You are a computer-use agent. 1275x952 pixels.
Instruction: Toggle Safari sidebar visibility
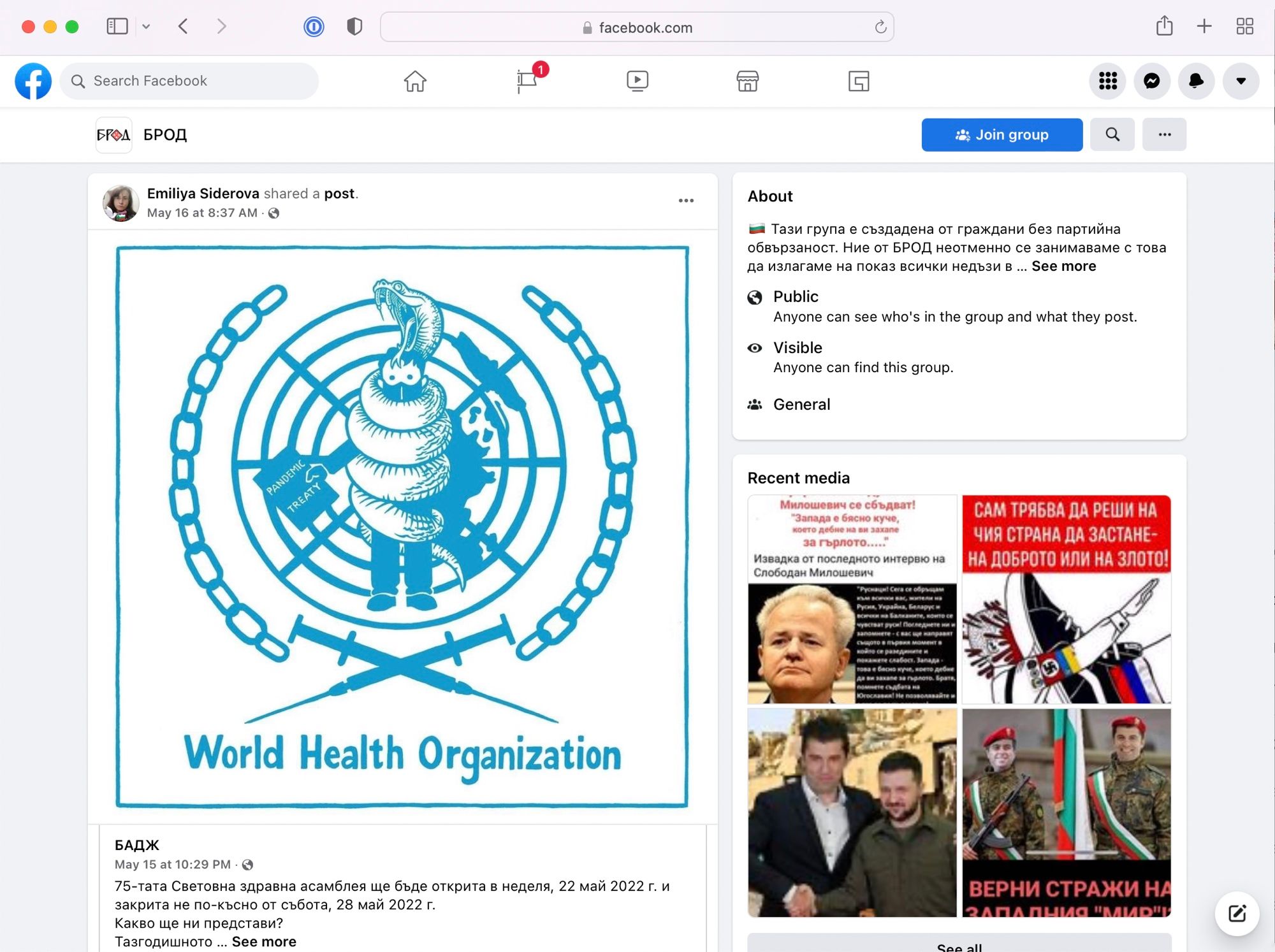(x=117, y=27)
